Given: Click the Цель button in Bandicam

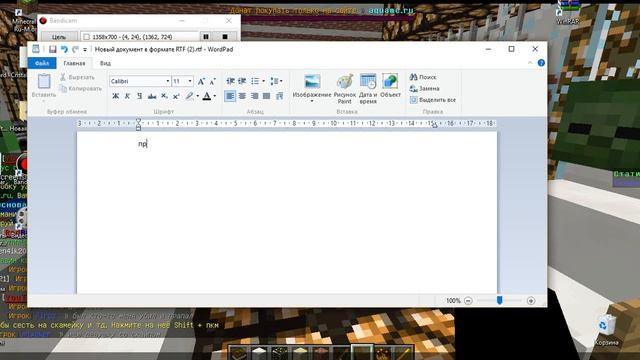Looking at the screenshot, I should [59, 37].
